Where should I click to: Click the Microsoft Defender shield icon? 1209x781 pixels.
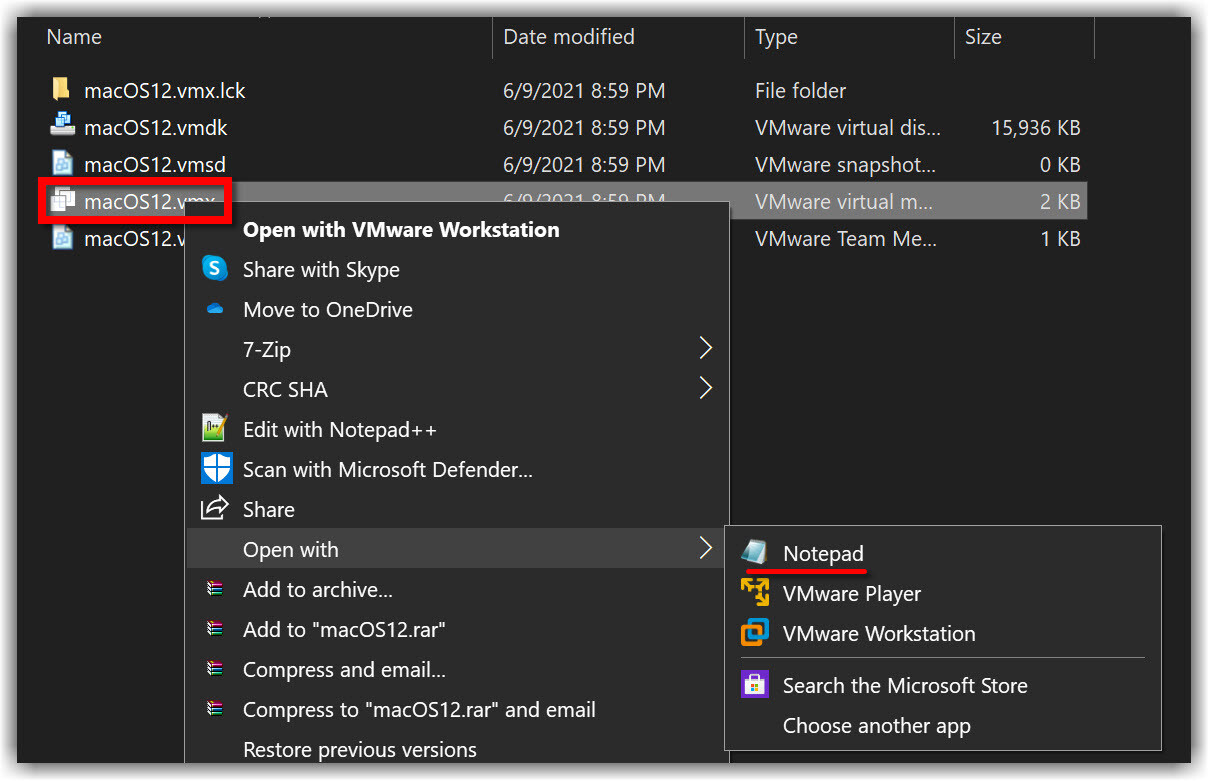[216, 469]
